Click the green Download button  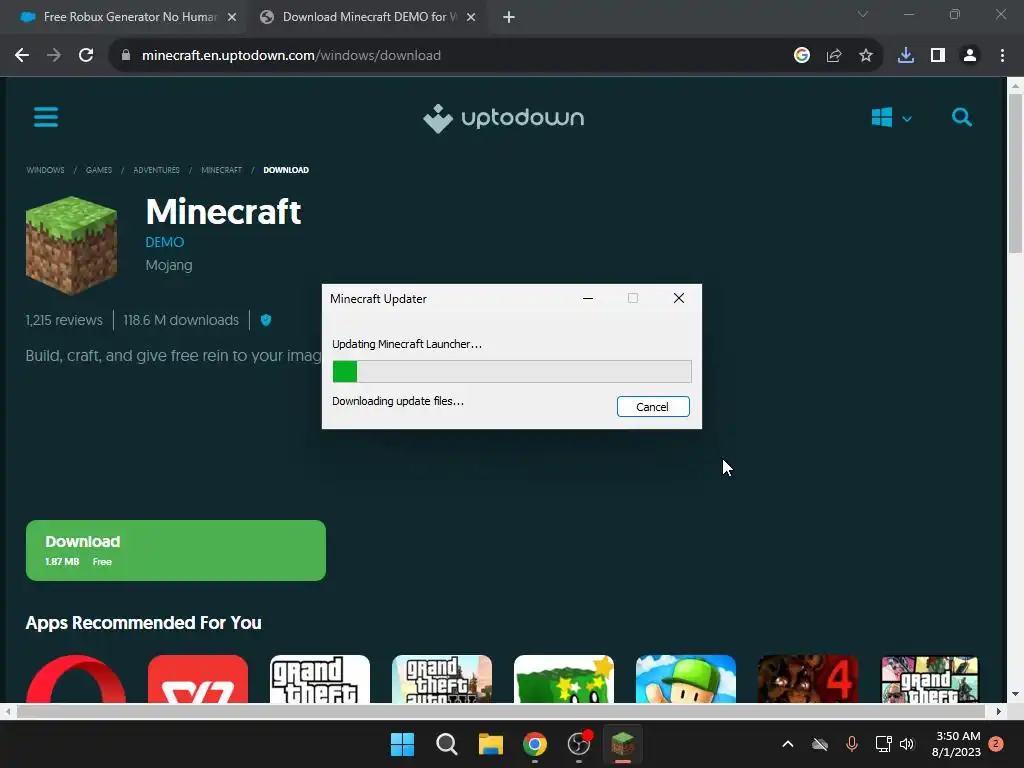tap(176, 551)
